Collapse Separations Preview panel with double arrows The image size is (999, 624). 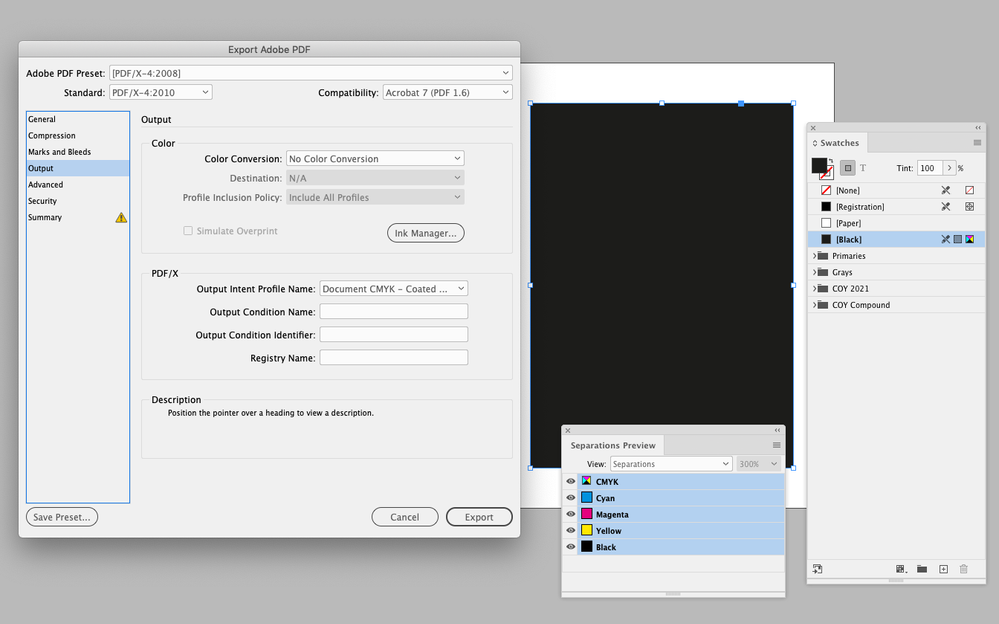[777, 430]
